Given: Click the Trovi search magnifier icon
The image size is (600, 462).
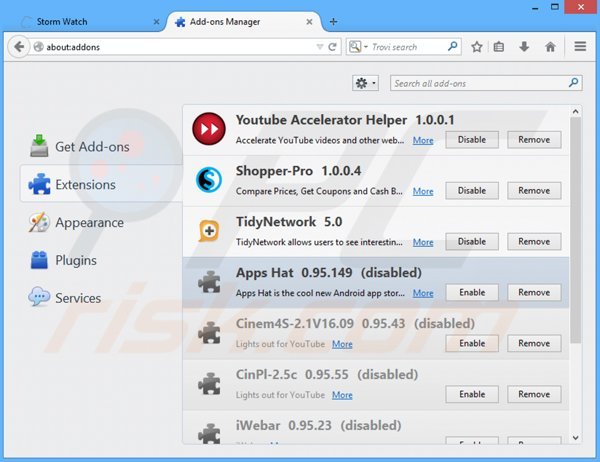Looking at the screenshot, I should pyautogui.click(x=452, y=47).
